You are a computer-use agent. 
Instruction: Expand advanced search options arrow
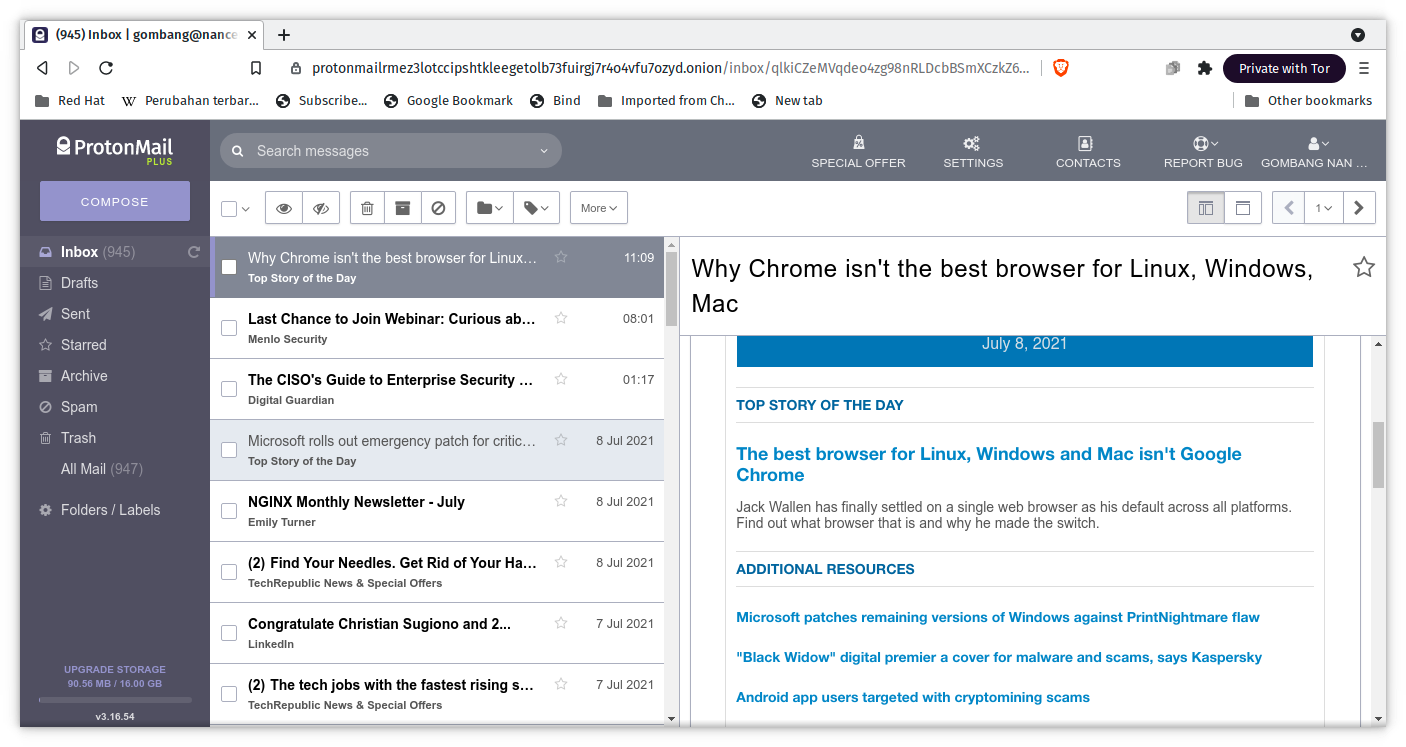pos(544,151)
